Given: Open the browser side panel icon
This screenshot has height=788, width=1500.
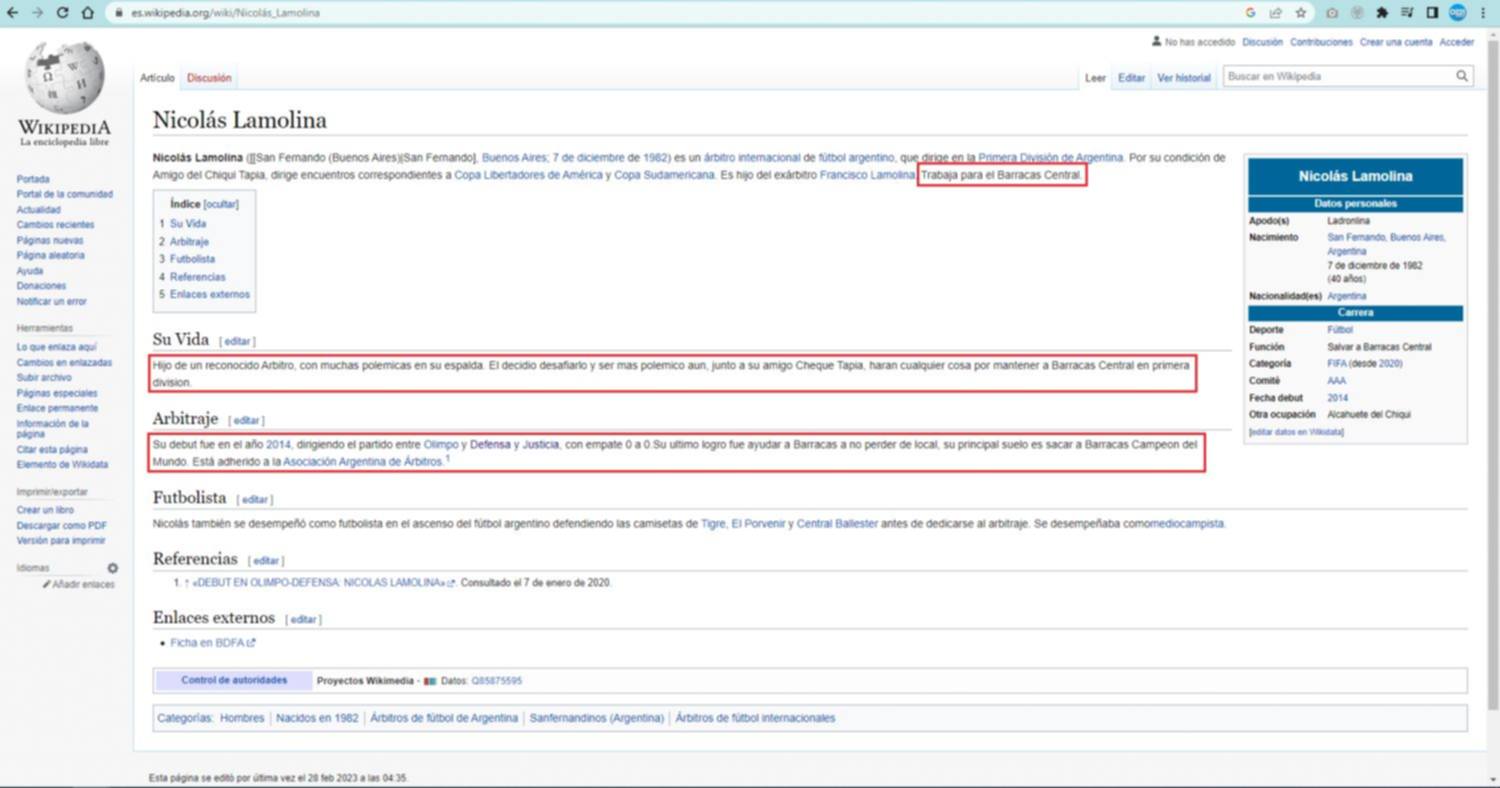Looking at the screenshot, I should pyautogui.click(x=1432, y=13).
